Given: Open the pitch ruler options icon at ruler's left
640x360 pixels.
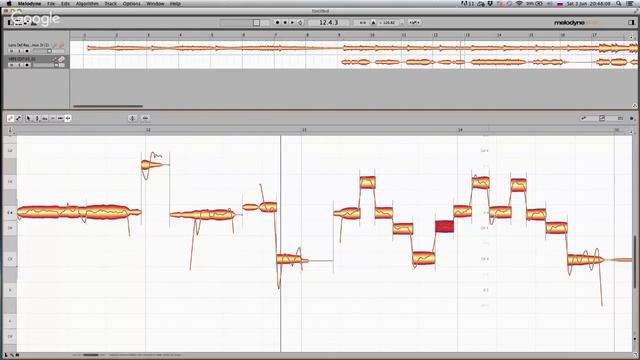Looking at the screenshot, I should pyautogui.click(x=10, y=131).
